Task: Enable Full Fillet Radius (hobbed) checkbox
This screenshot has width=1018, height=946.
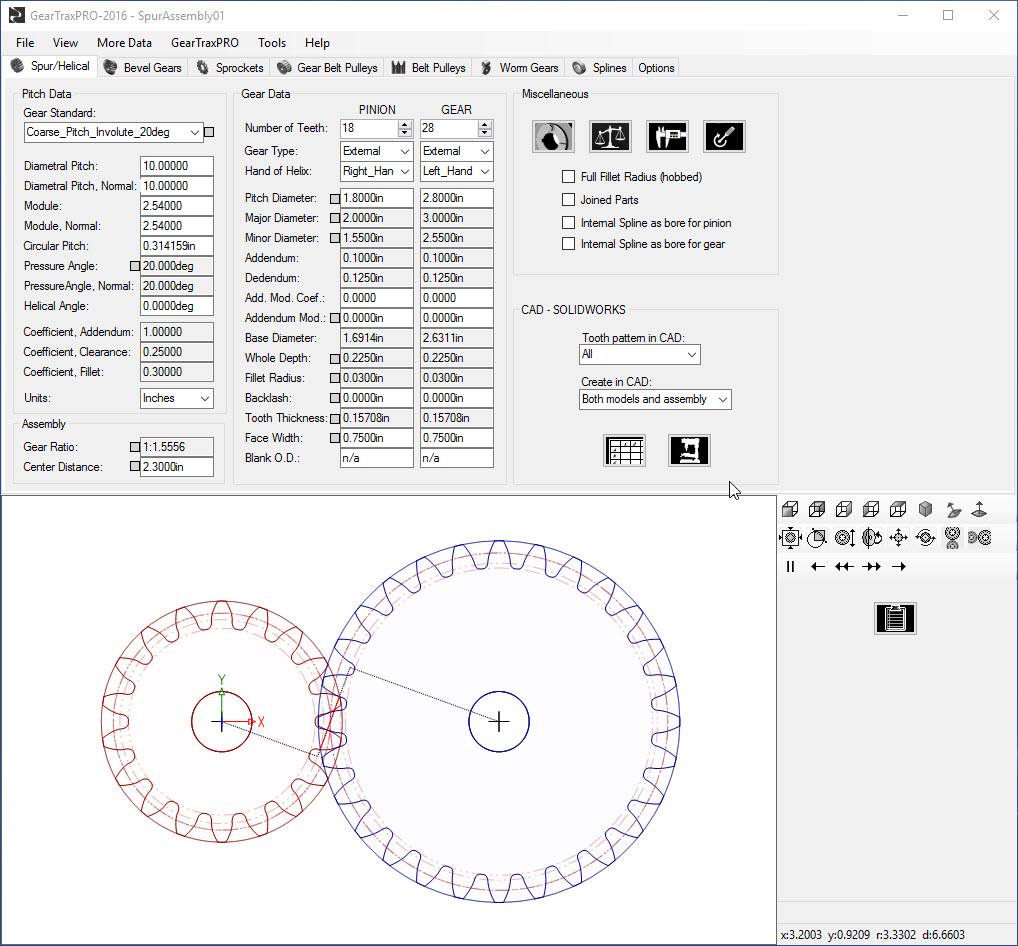Action: (569, 177)
